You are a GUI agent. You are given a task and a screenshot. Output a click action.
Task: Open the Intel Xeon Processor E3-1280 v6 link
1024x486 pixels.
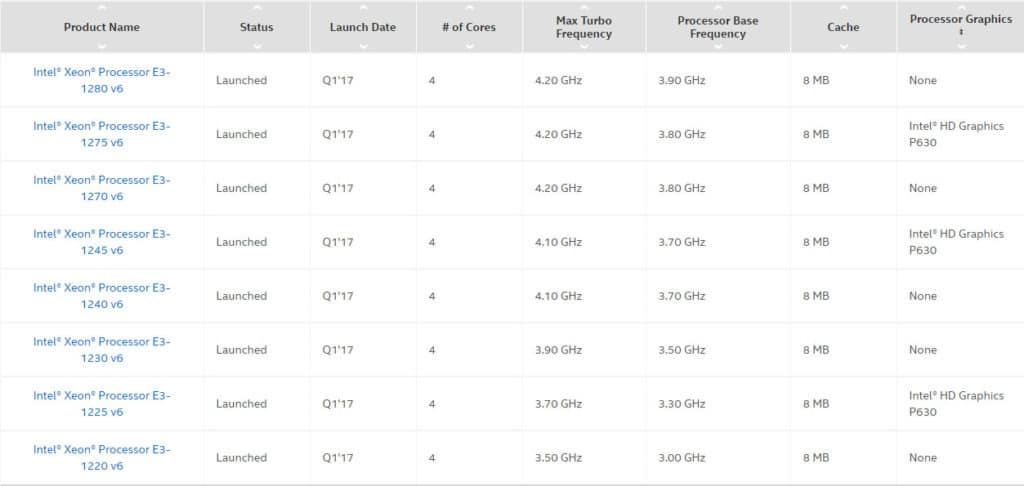click(x=101, y=80)
